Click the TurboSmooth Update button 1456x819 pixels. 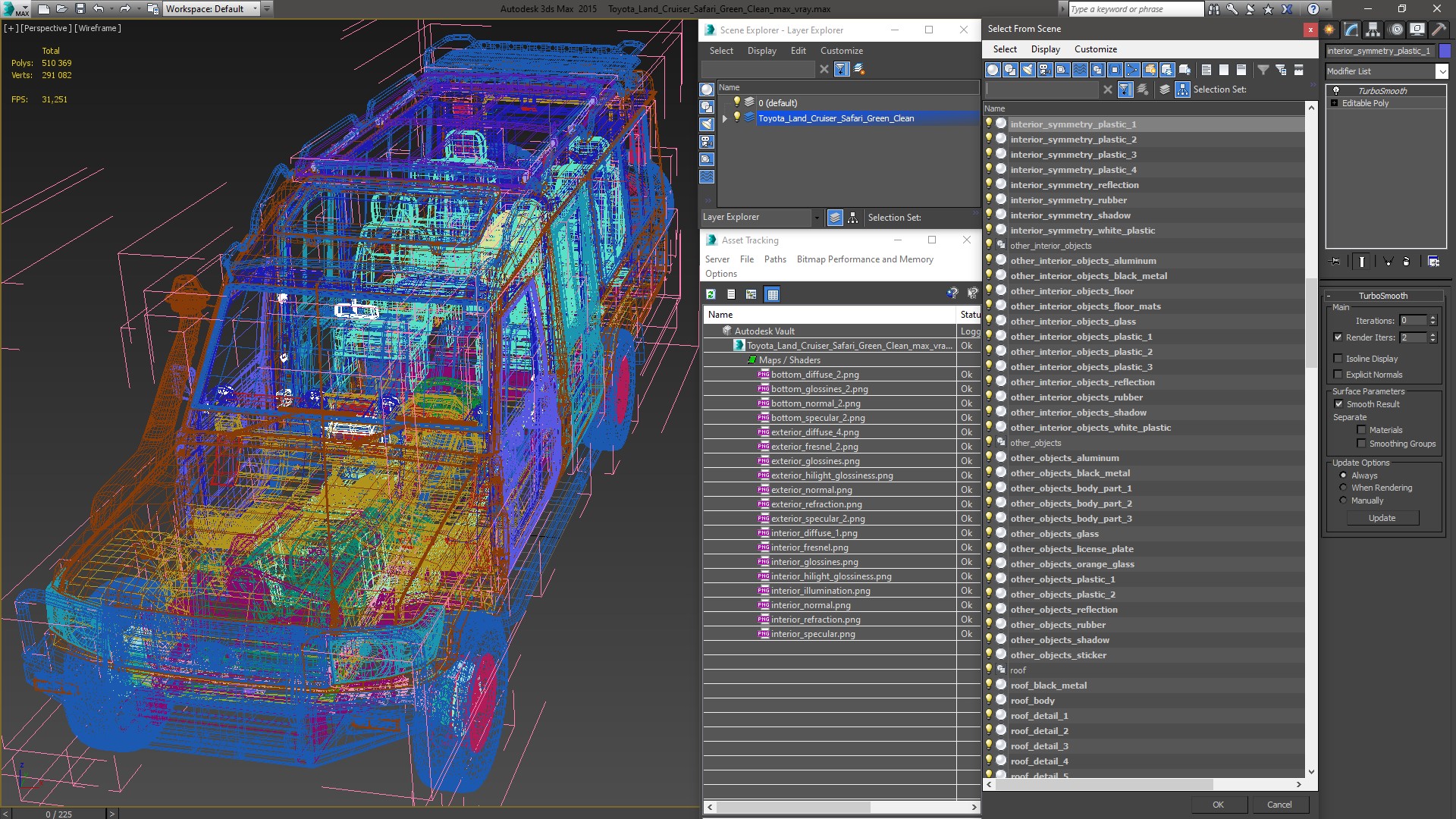pyautogui.click(x=1382, y=518)
